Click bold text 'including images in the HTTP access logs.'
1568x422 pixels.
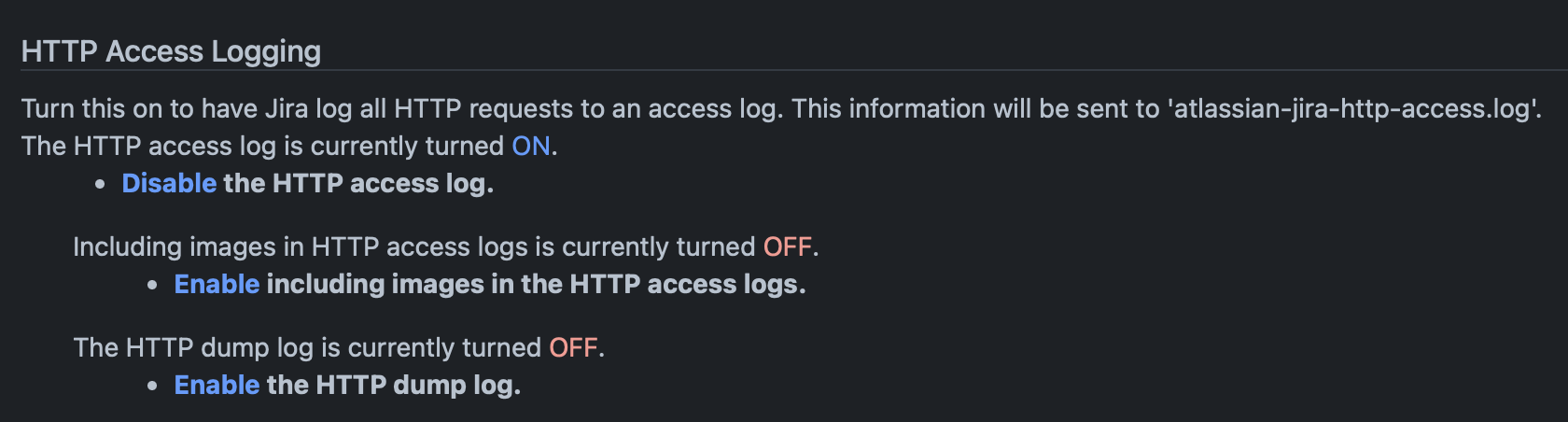[536, 285]
